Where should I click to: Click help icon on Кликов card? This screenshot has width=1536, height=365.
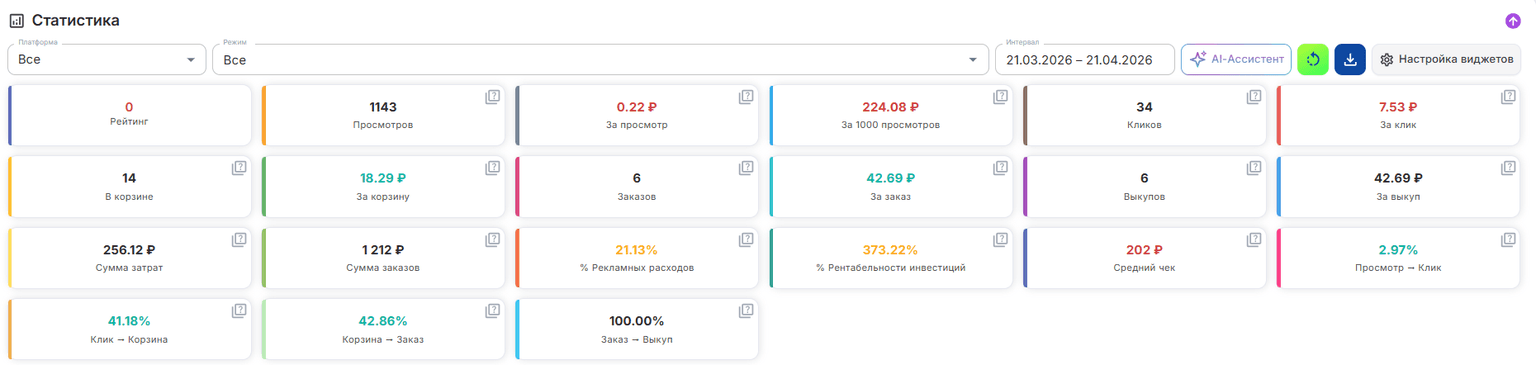pos(1254,97)
